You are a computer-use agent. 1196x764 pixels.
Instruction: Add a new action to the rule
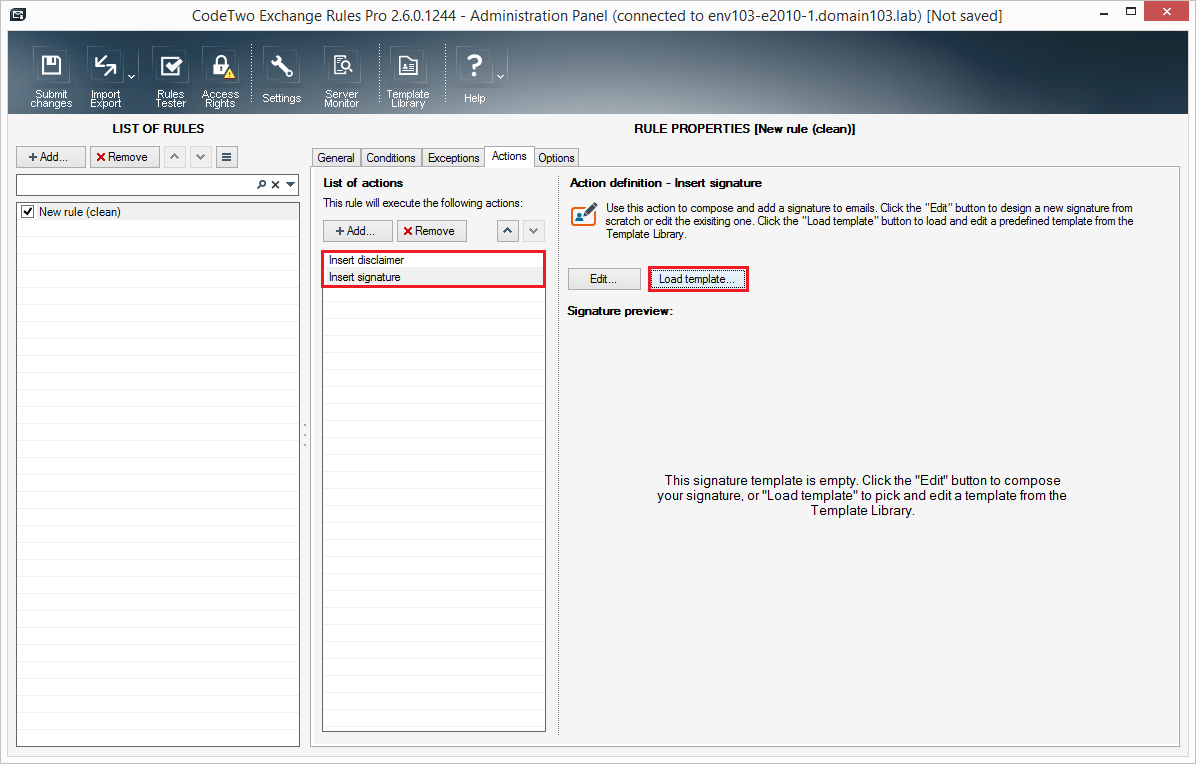point(358,231)
